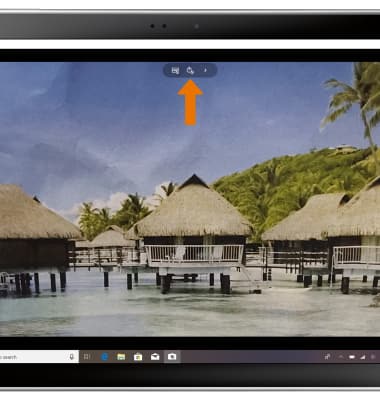Click the battery status tray icon
The width and height of the screenshot is (380, 400).
[x=352, y=357]
